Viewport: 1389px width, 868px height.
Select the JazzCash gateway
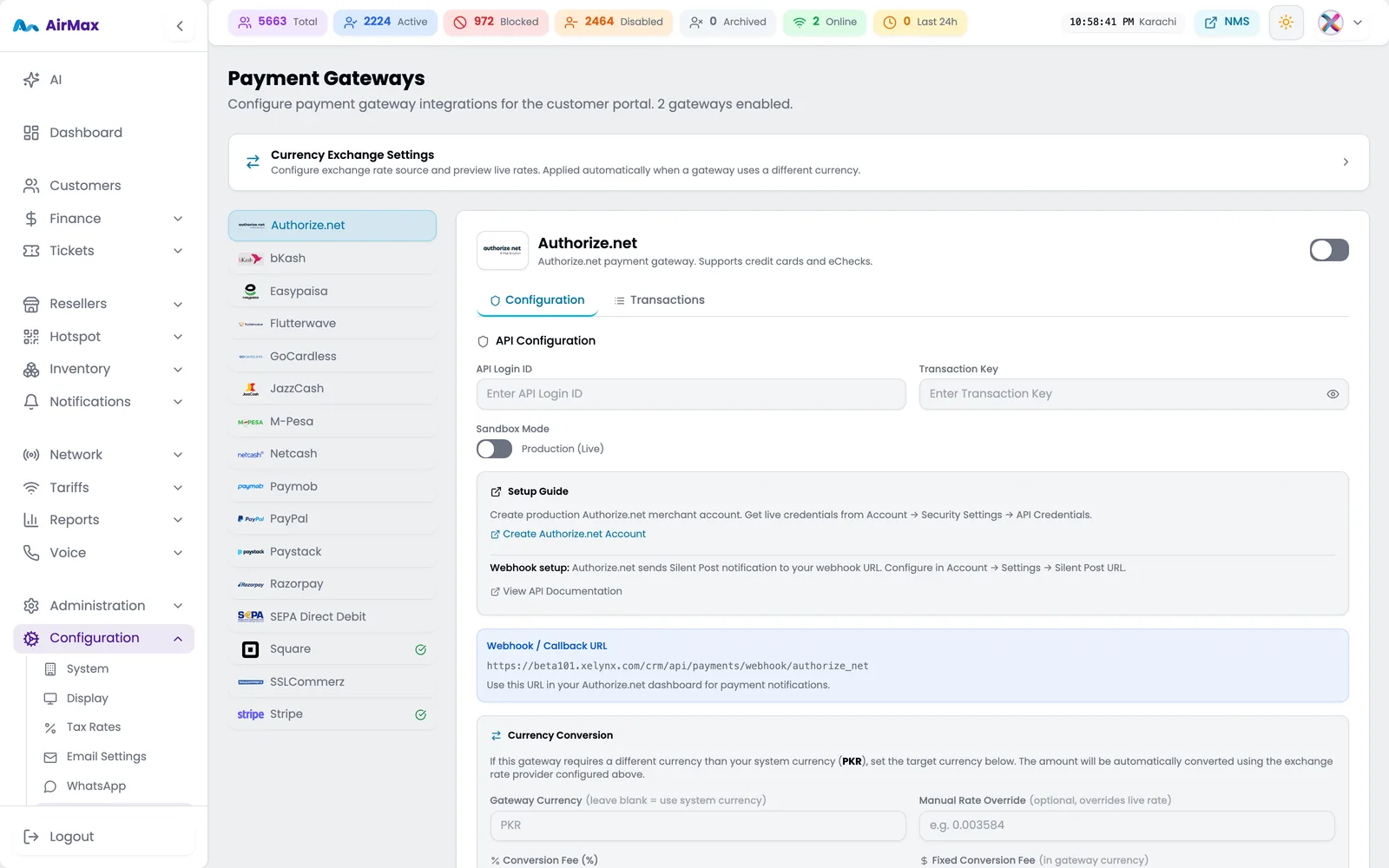(332, 389)
